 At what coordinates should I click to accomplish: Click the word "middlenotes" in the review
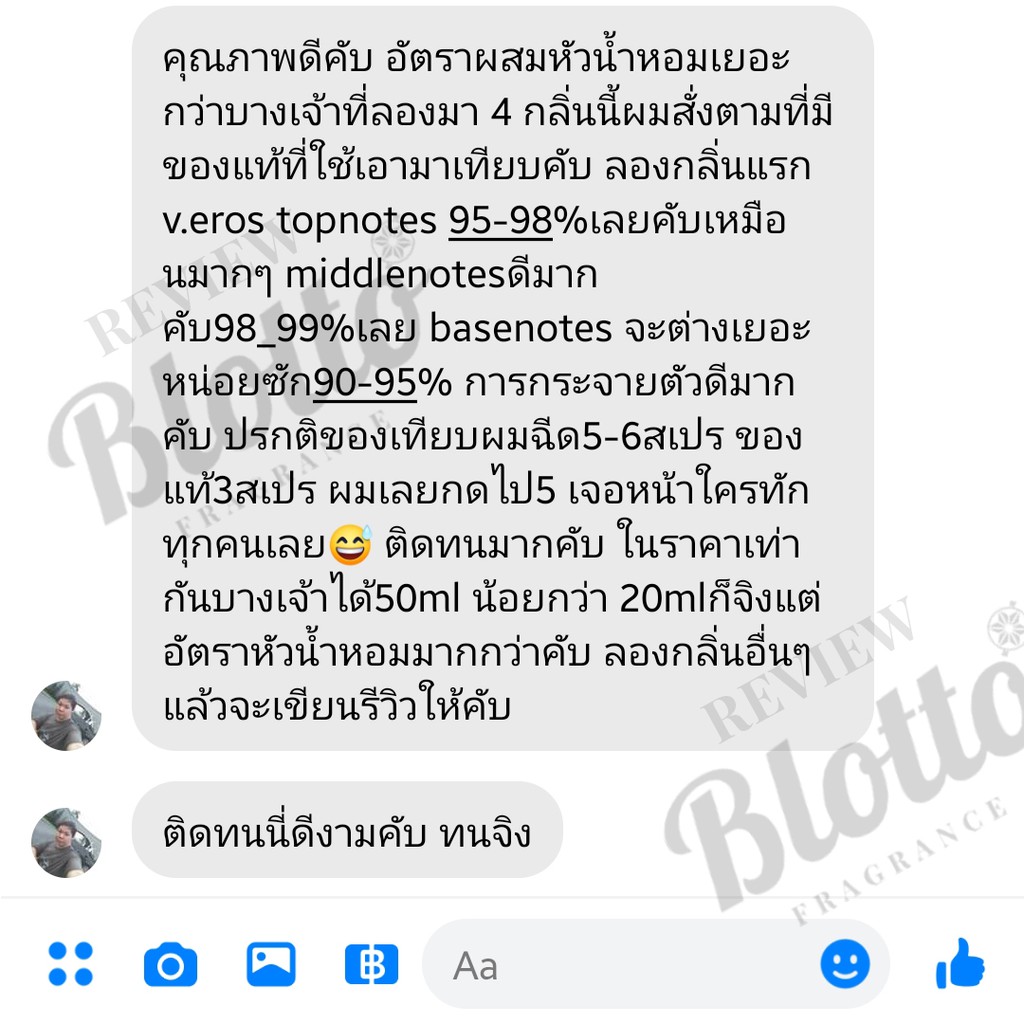[396, 275]
